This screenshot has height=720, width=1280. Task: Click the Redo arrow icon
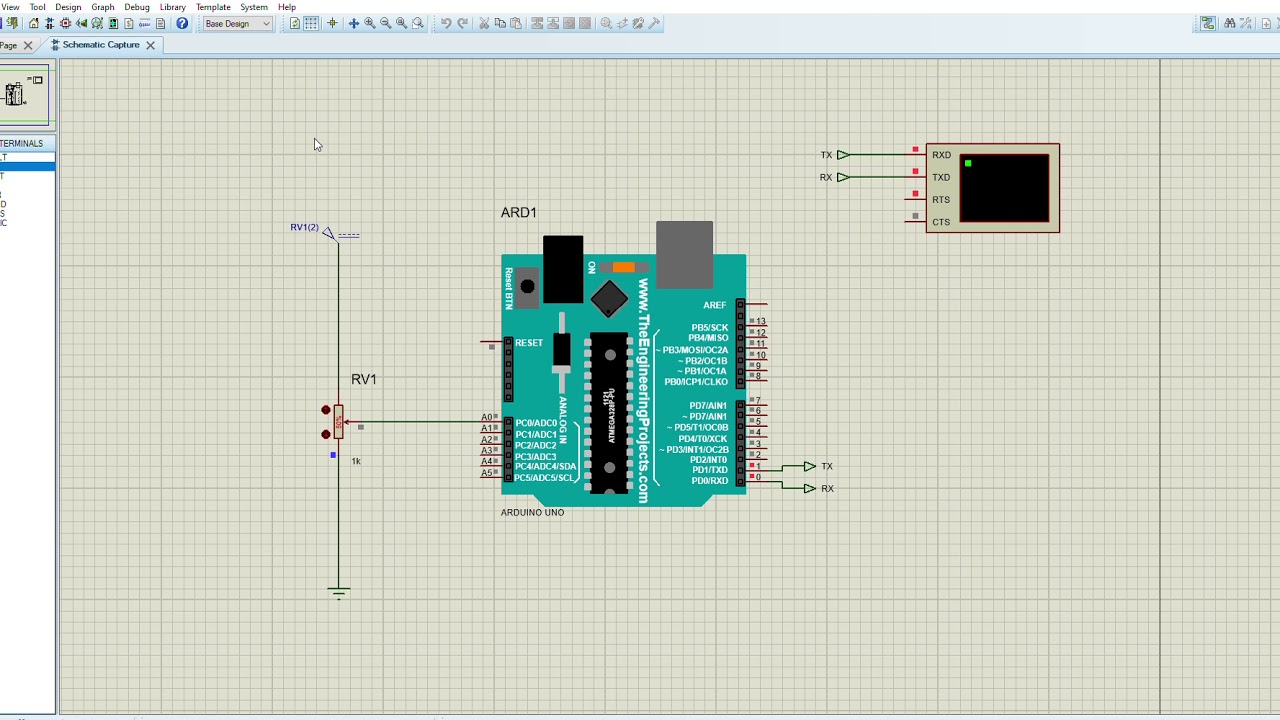coord(463,23)
